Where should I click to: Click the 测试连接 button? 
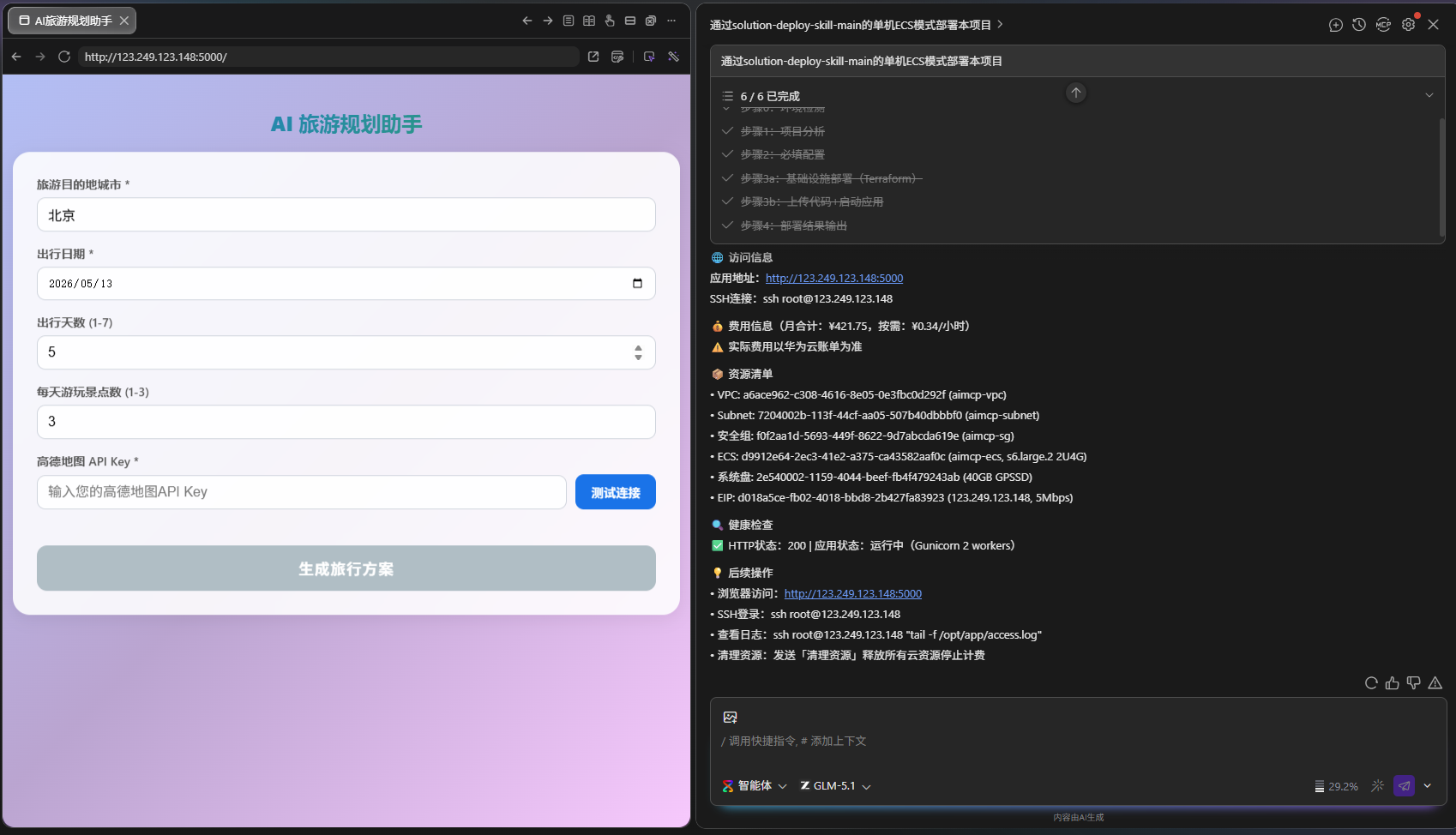pos(616,492)
